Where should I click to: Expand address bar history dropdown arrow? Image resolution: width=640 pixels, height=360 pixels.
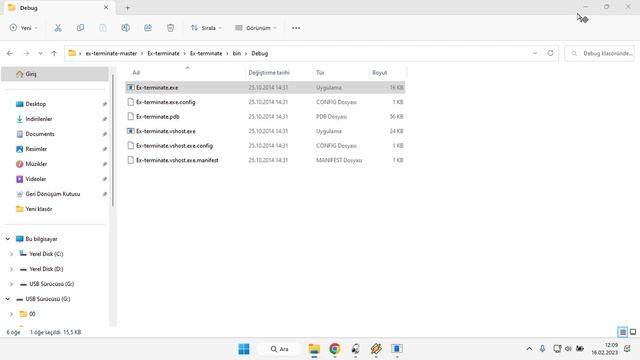tap(535, 53)
